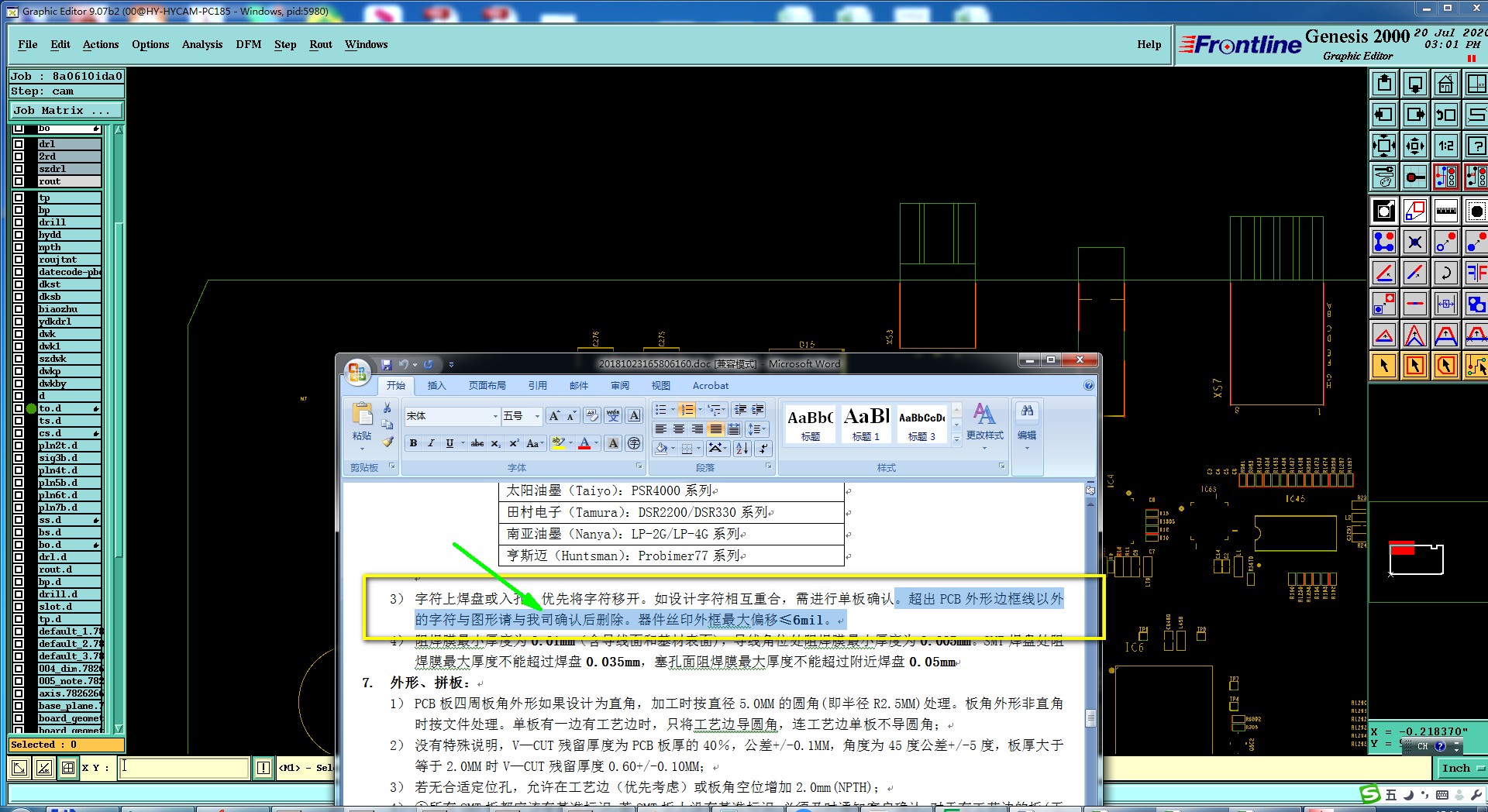Toggle the rout layer checkbox
Screen dimensions: 1488x812
19,181
